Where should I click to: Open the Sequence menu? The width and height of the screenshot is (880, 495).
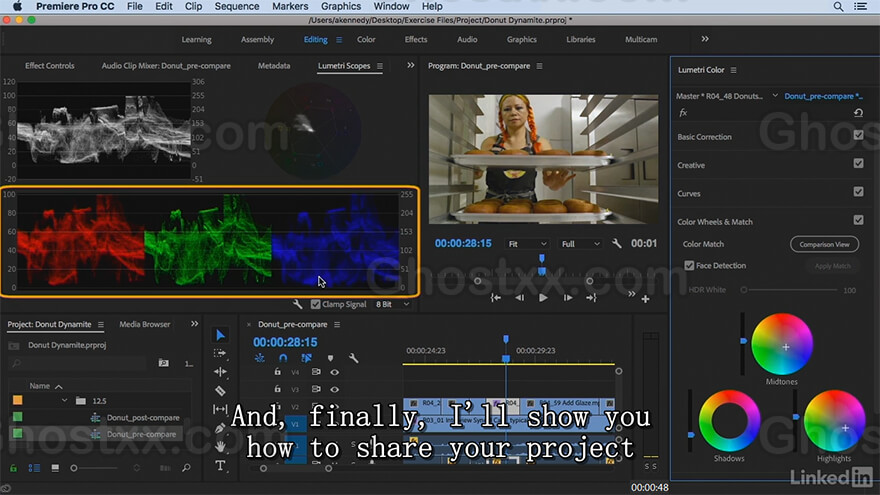[x=237, y=7]
